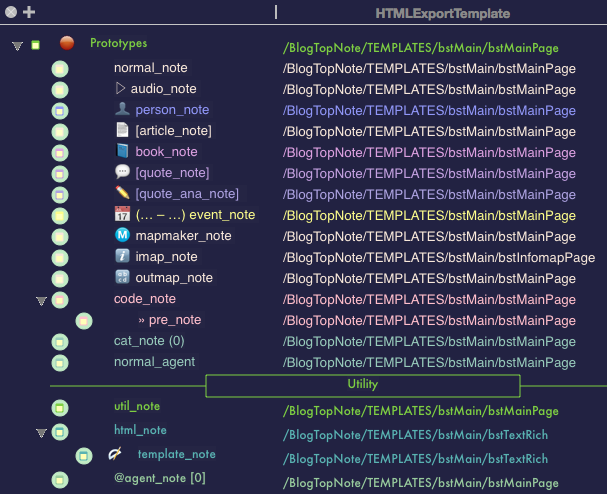
Task: Click the abcd badge on outmap_note
Action: pyautogui.click(x=122, y=276)
